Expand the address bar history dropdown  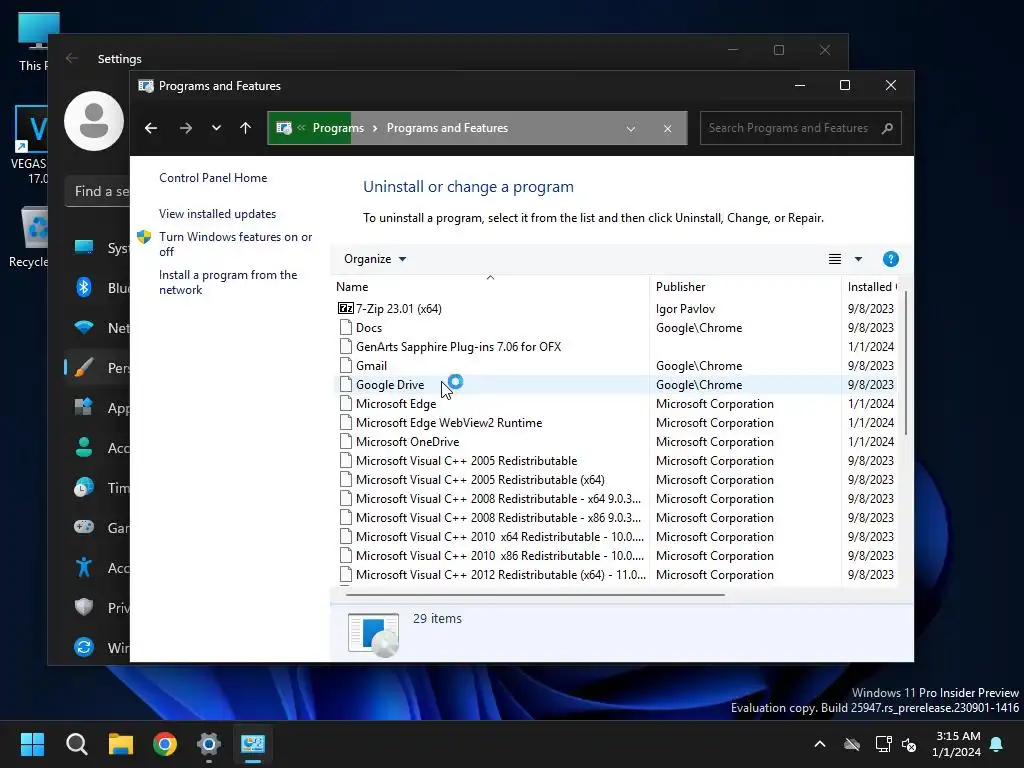click(631, 129)
